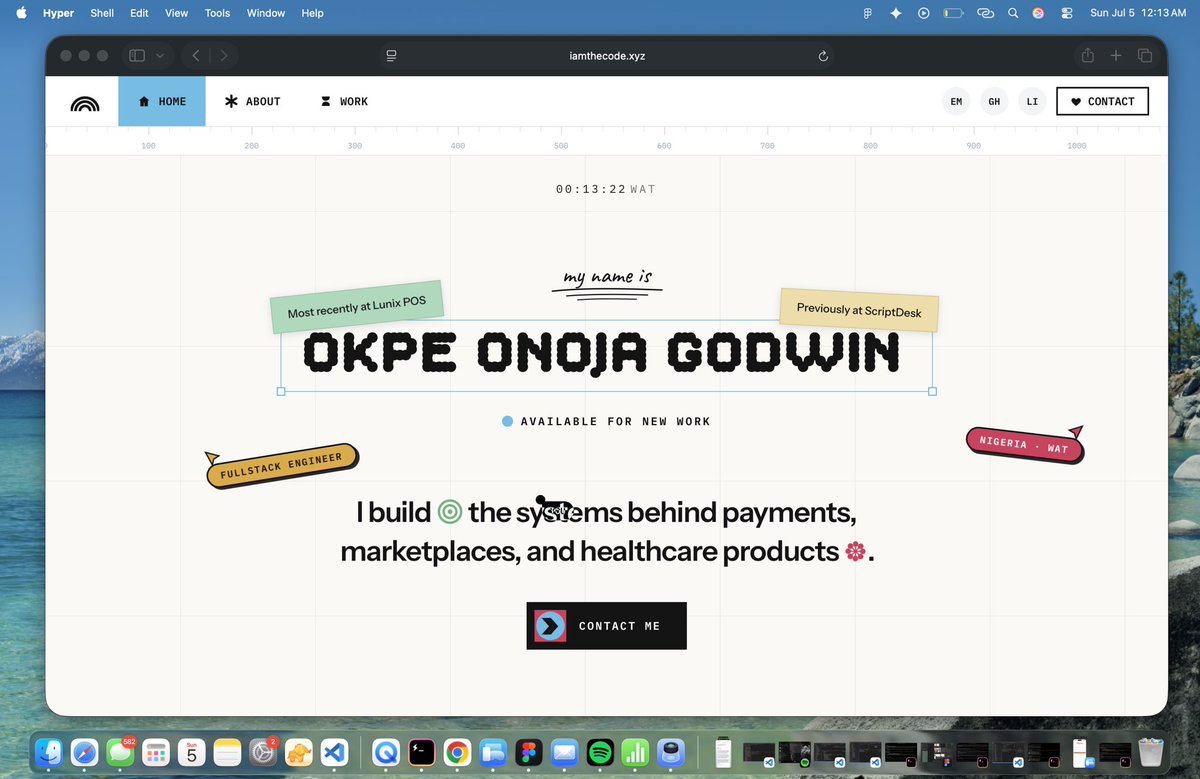This screenshot has height=779, width=1200.
Task: Open the Tools menu
Action: point(217,13)
